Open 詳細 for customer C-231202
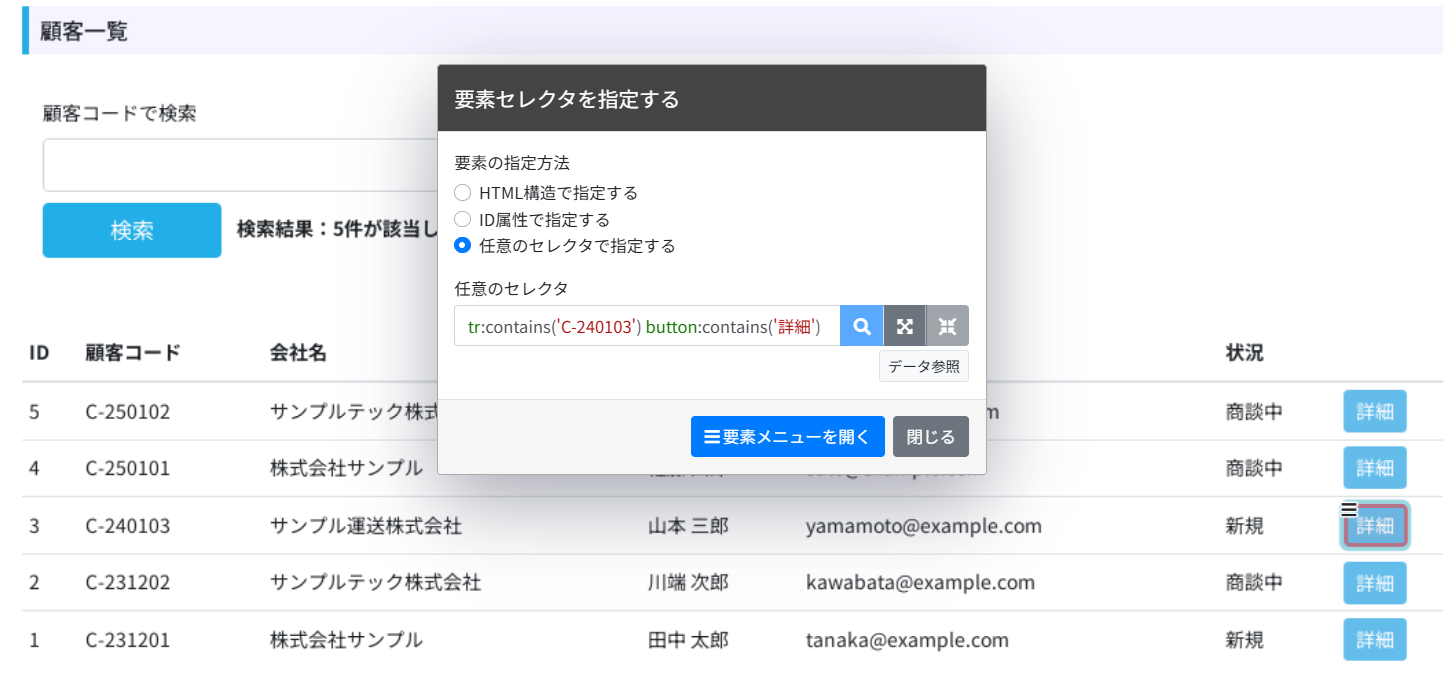1443x682 pixels. click(x=1375, y=583)
